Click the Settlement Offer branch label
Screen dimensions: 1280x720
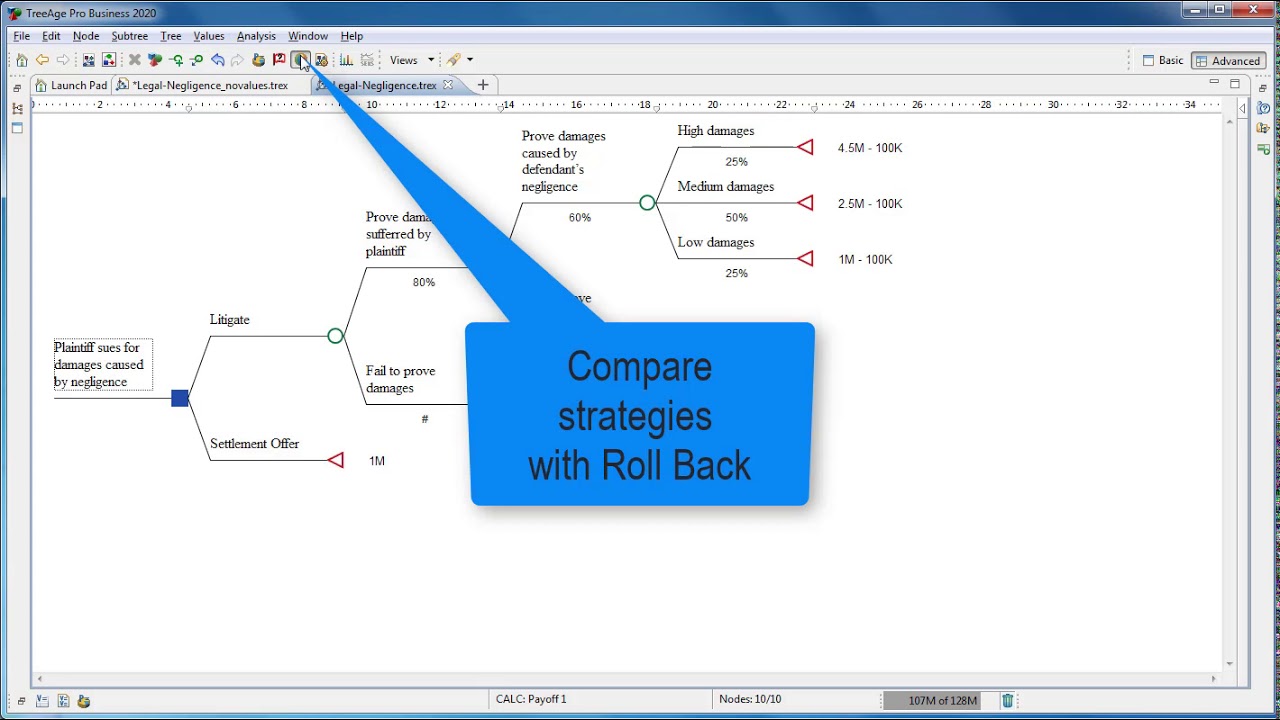255,444
